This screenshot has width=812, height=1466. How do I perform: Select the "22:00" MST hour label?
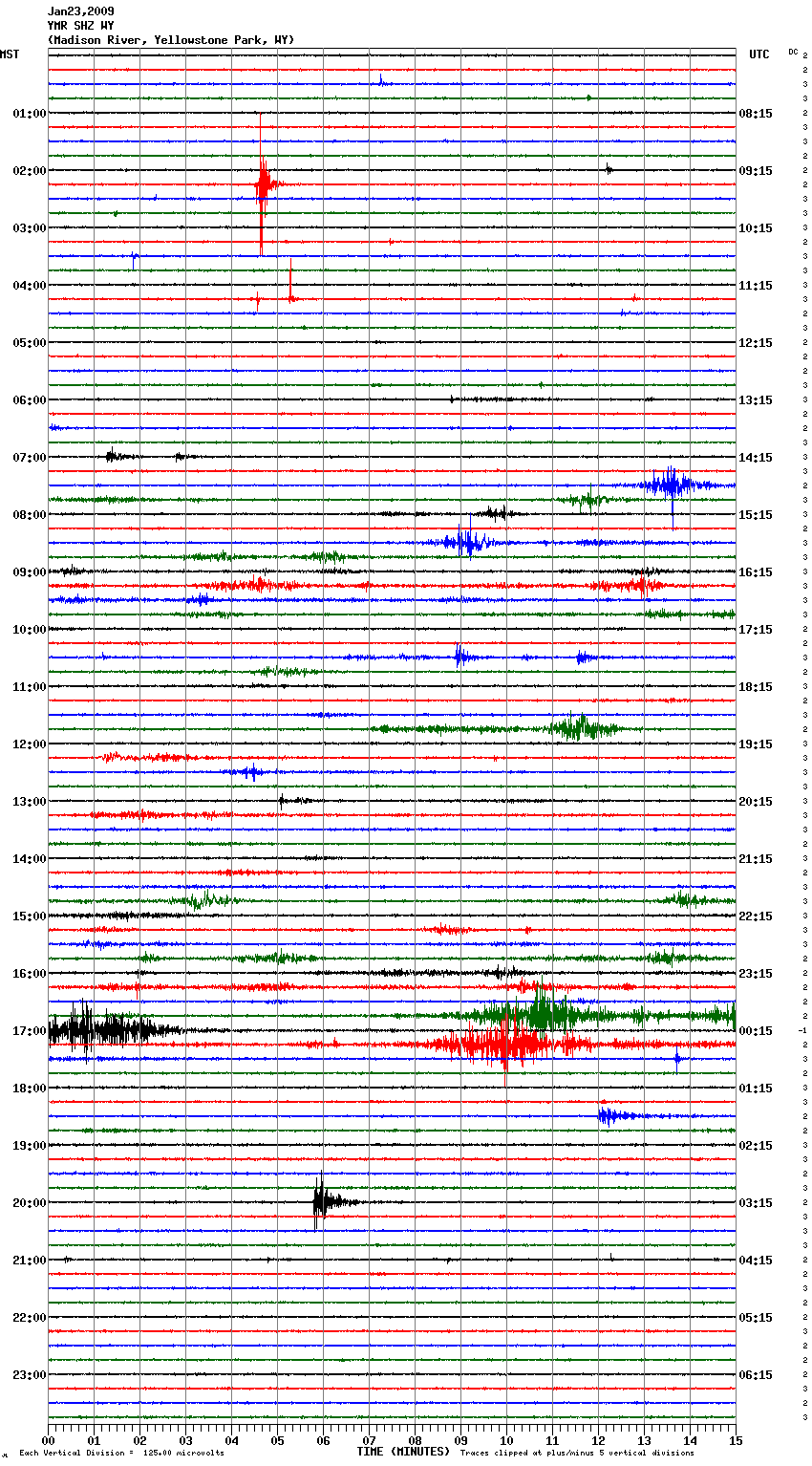(30, 1318)
